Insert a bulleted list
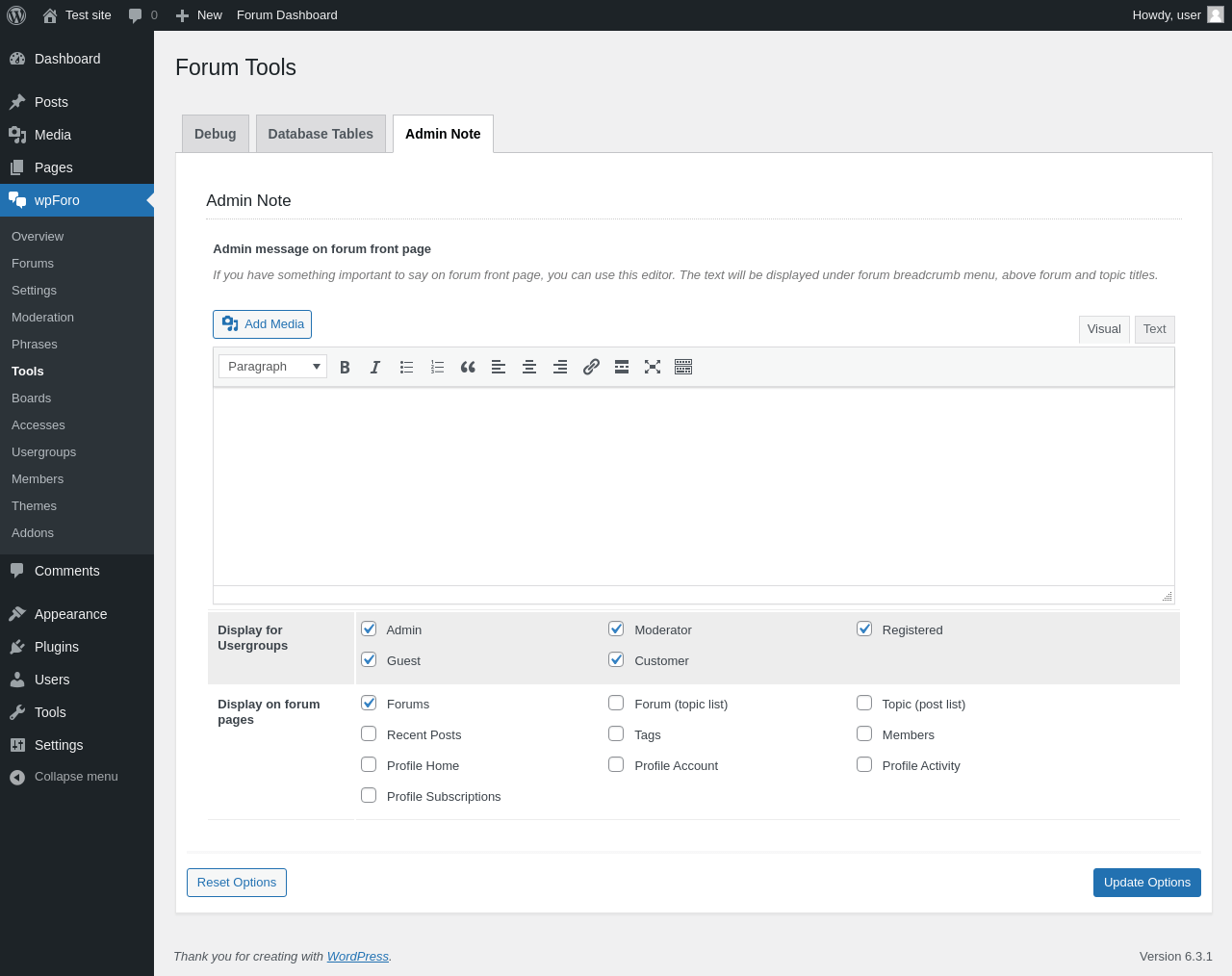1232x976 pixels. [x=406, y=367]
